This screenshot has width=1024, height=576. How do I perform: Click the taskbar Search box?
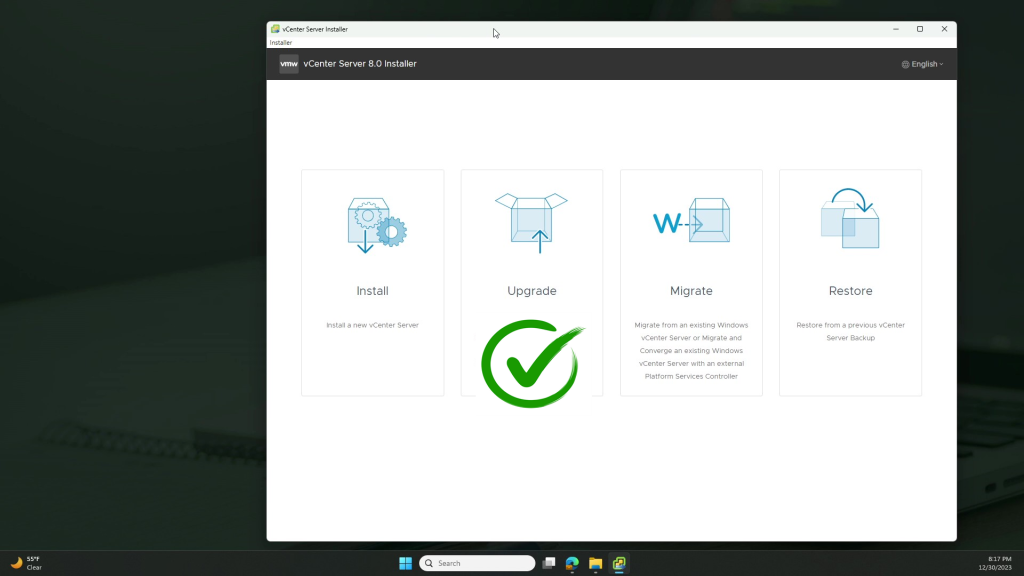click(477, 563)
